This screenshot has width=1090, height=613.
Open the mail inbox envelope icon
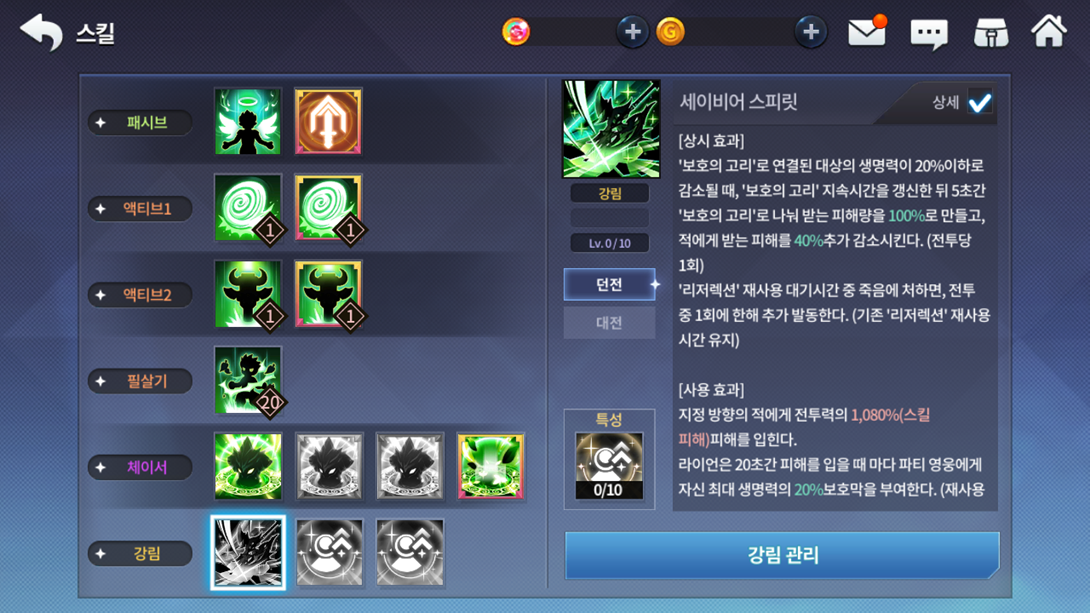(x=867, y=32)
